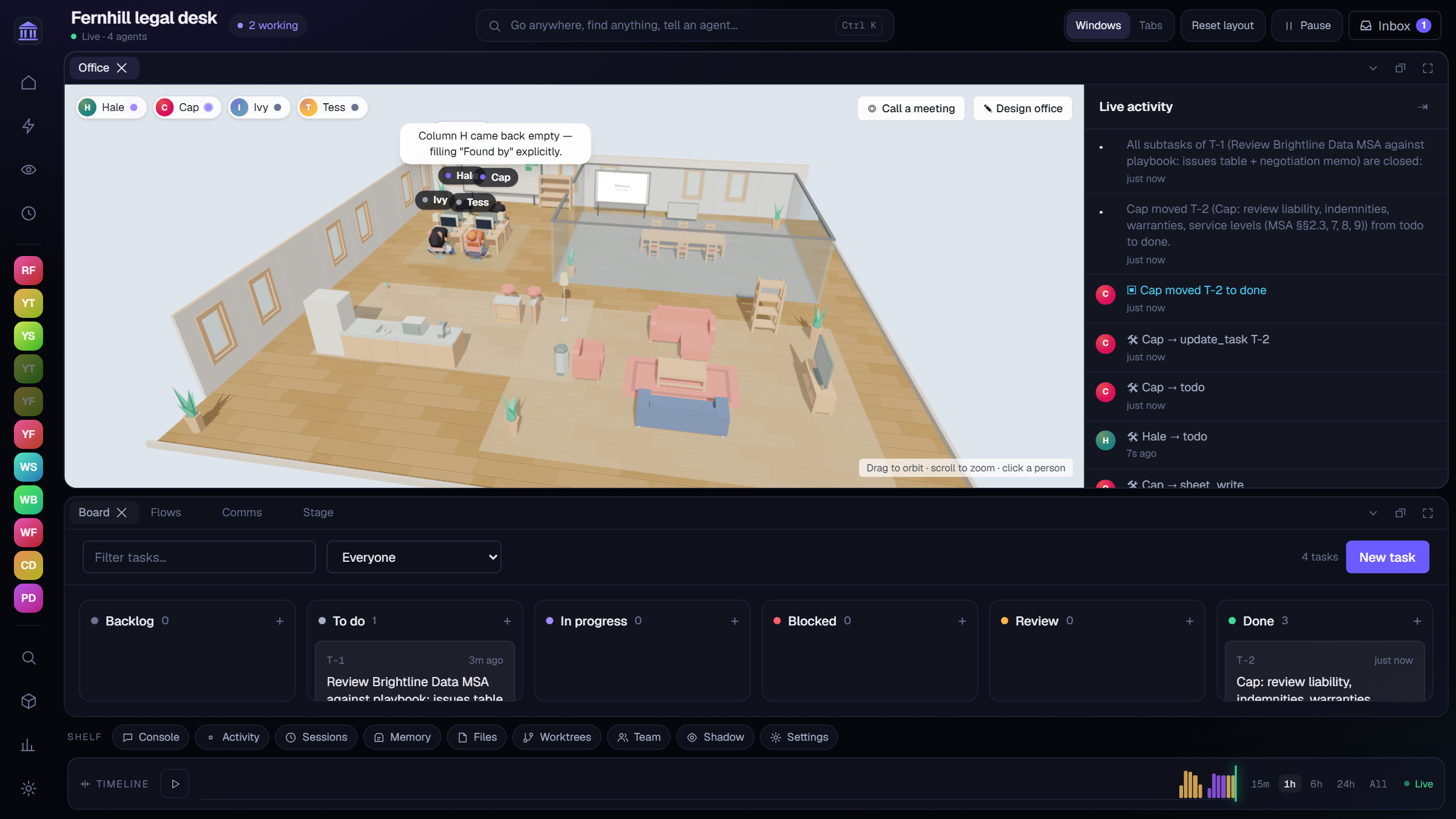Open the Everyone assignee dropdown

[414, 557]
